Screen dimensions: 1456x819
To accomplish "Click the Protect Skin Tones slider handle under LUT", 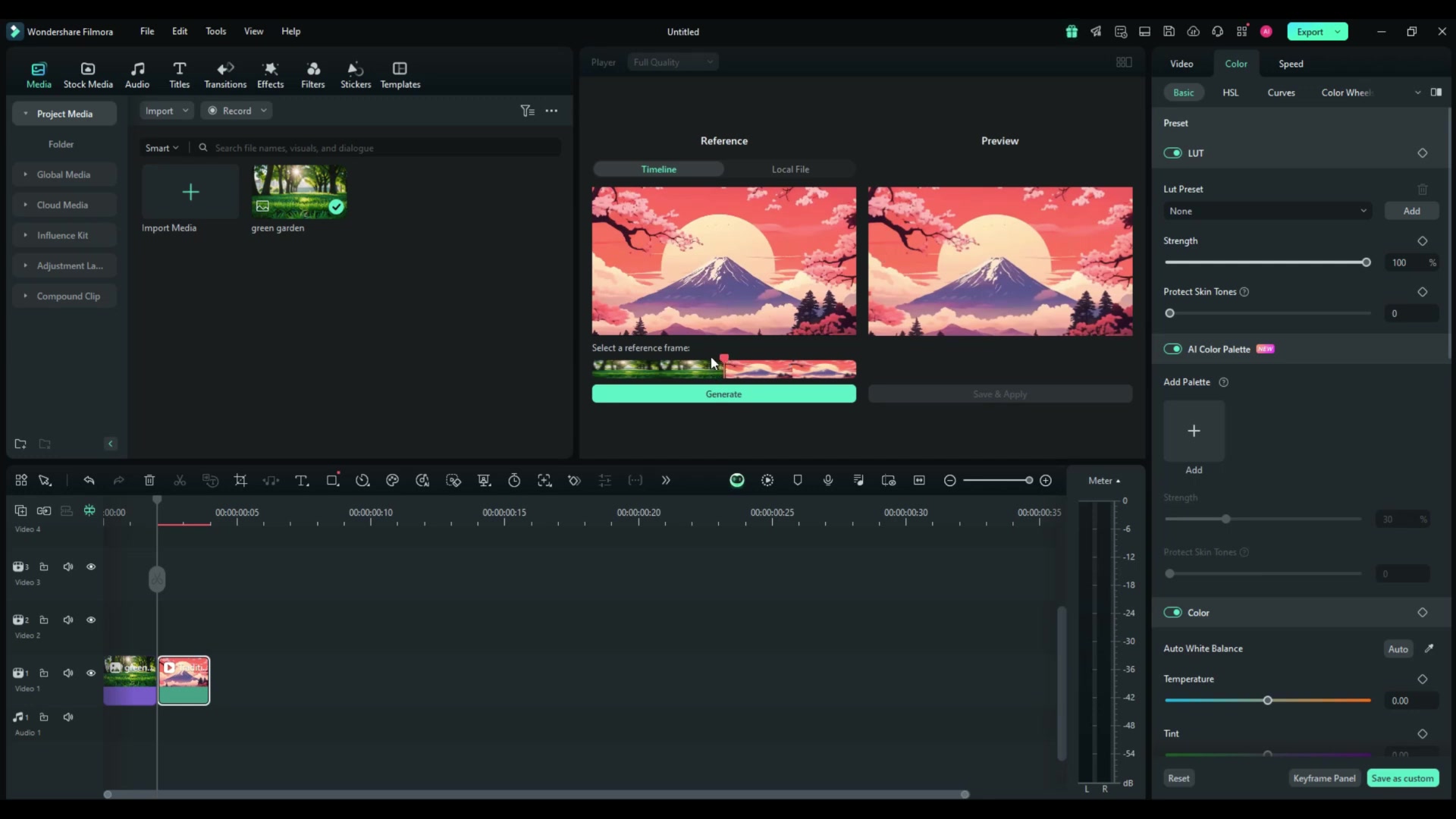I will [x=1169, y=313].
